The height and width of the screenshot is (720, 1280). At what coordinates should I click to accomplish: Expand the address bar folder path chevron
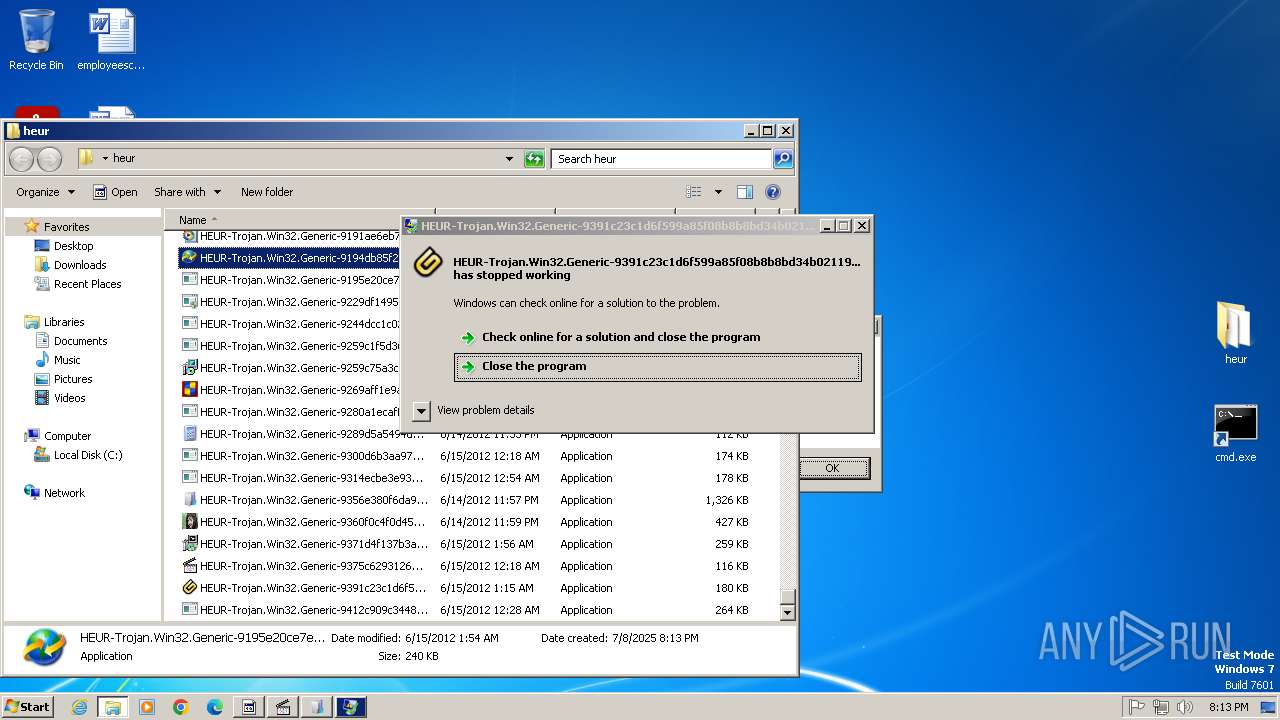(x=105, y=159)
